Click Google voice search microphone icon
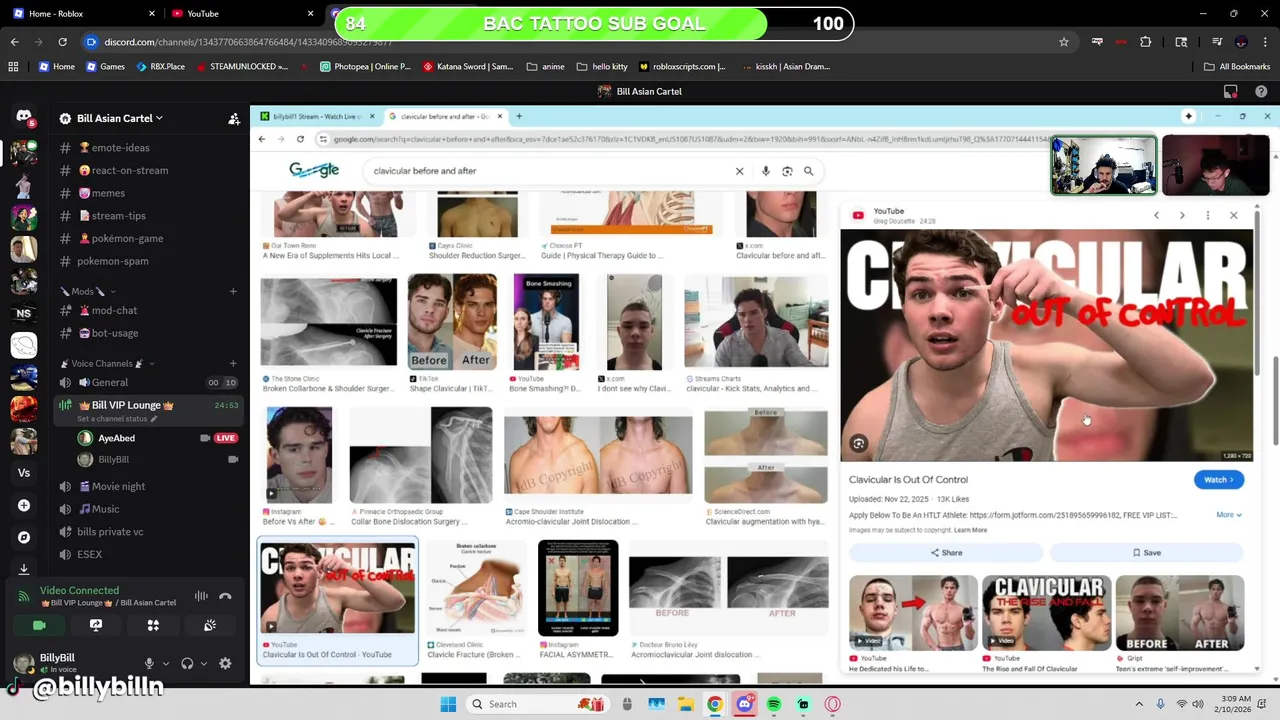 766,171
